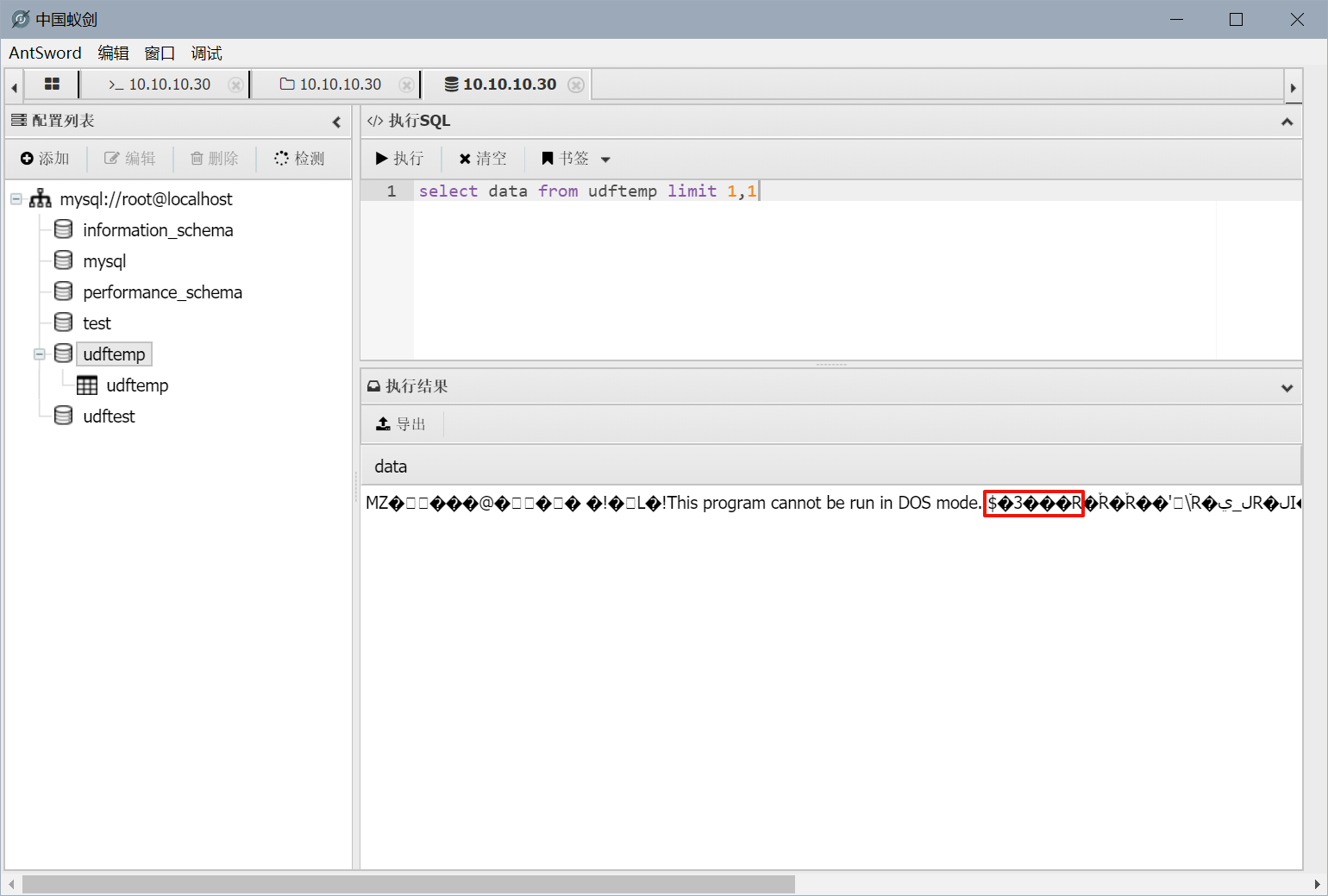The width and height of the screenshot is (1328, 896).
Task: Click the Execute (执行) play button
Action: 400,159
